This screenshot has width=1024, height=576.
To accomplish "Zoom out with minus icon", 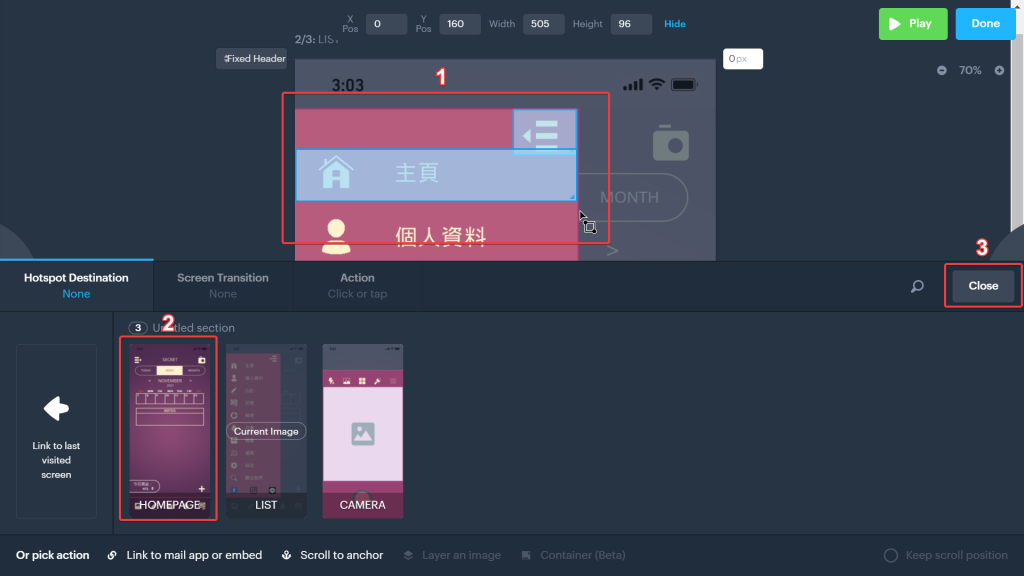I will (942, 71).
